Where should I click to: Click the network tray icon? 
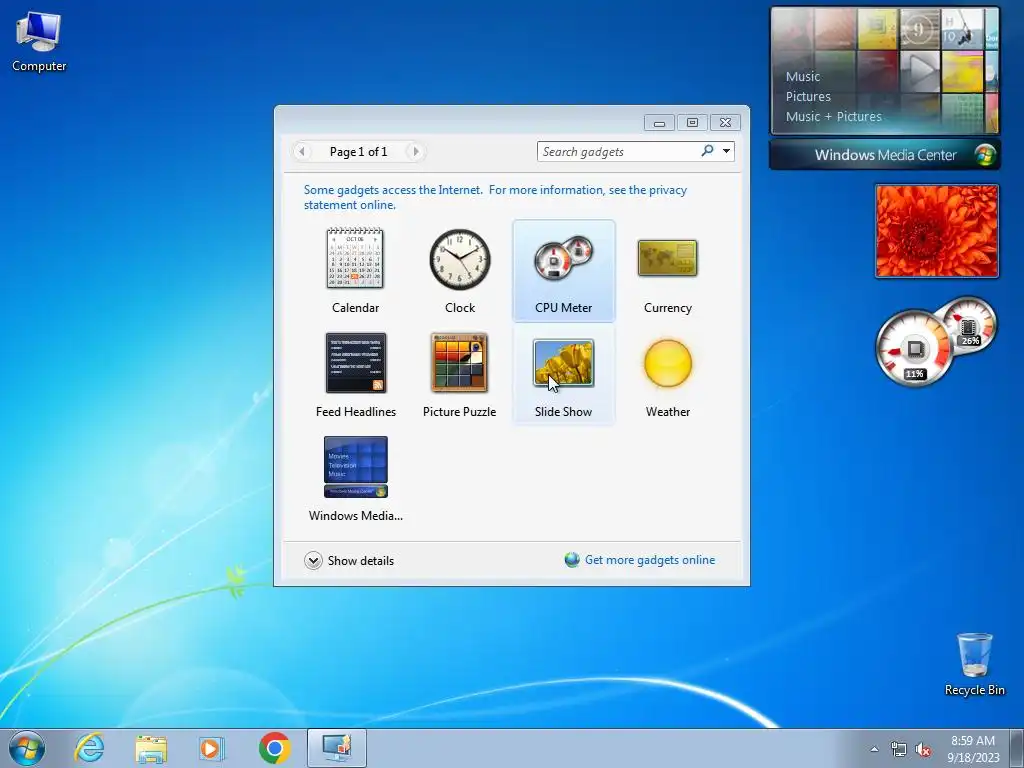[899, 749]
